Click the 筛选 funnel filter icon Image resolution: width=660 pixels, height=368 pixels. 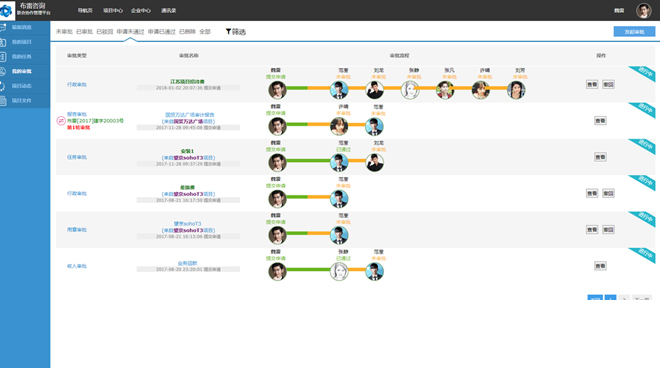228,32
